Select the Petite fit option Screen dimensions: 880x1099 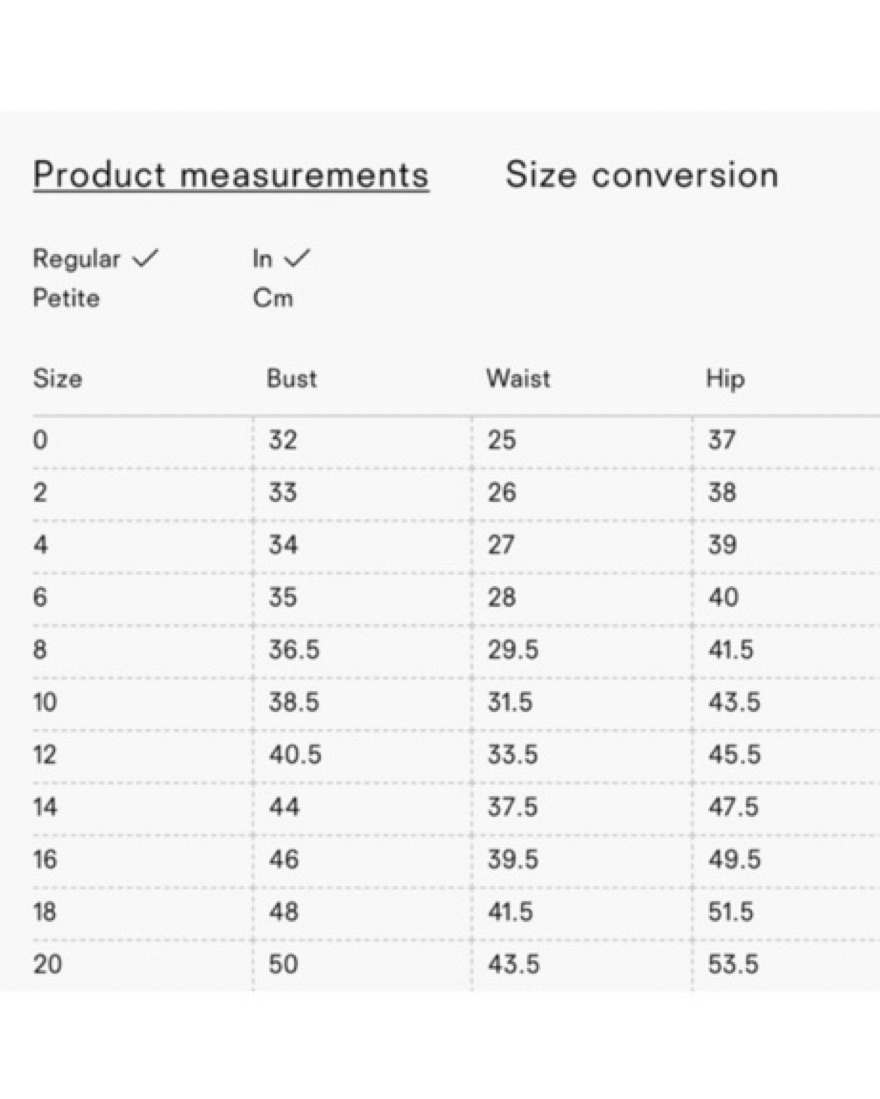pyautogui.click(x=66, y=298)
